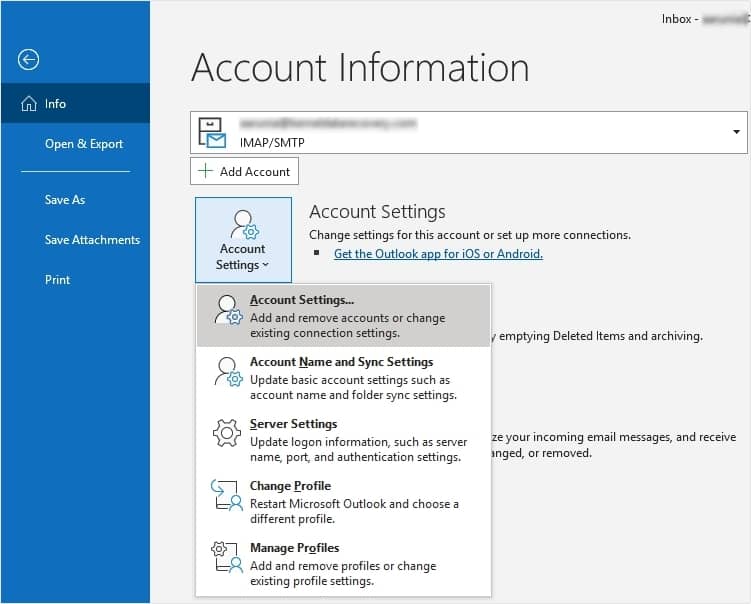Click the IMAP/SMTP account type text

272,142
